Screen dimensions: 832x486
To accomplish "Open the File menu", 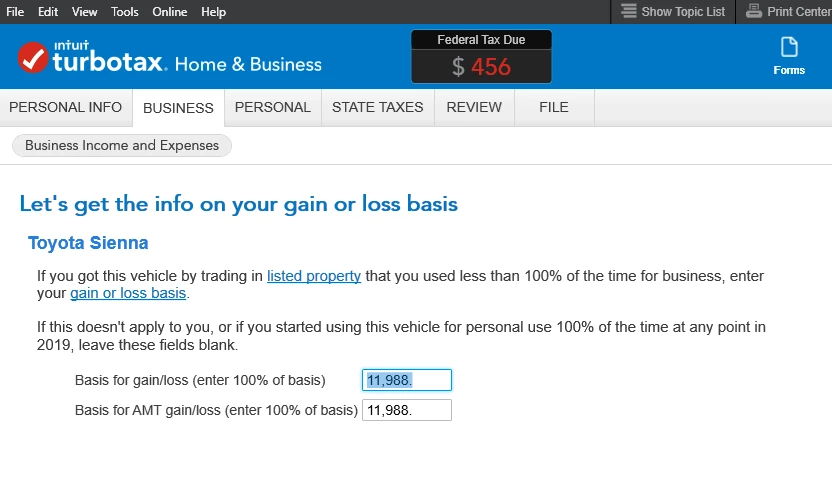I will click(15, 12).
